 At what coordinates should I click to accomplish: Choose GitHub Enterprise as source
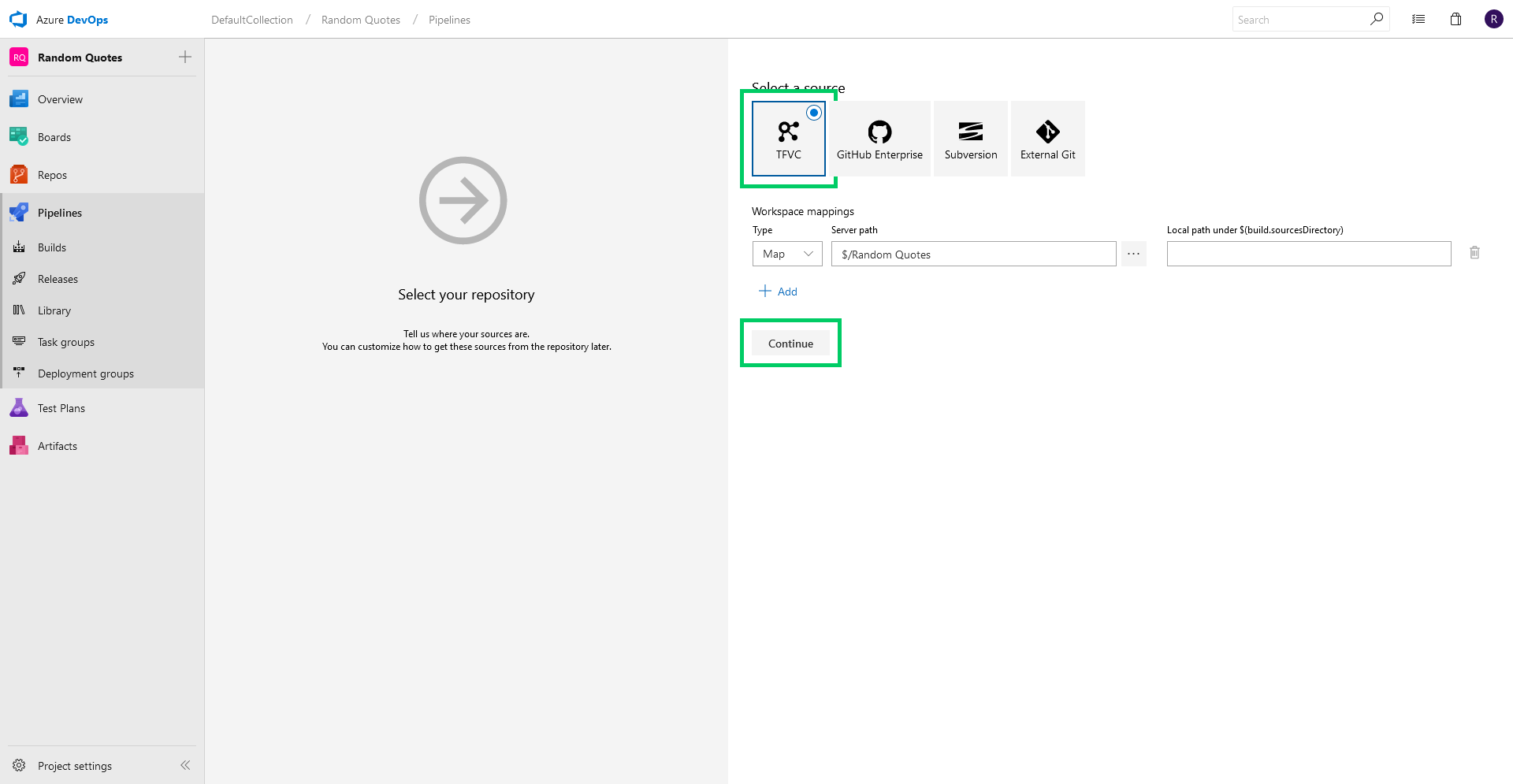(879, 139)
